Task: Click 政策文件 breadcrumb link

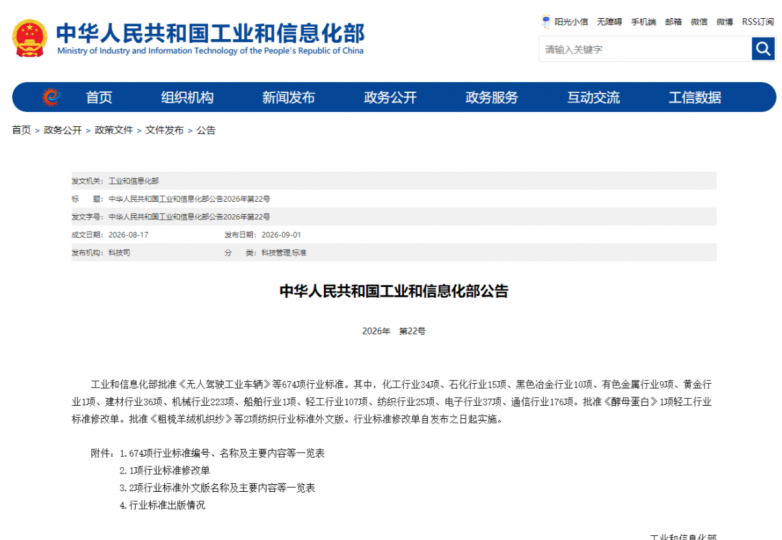Action: click(114, 130)
